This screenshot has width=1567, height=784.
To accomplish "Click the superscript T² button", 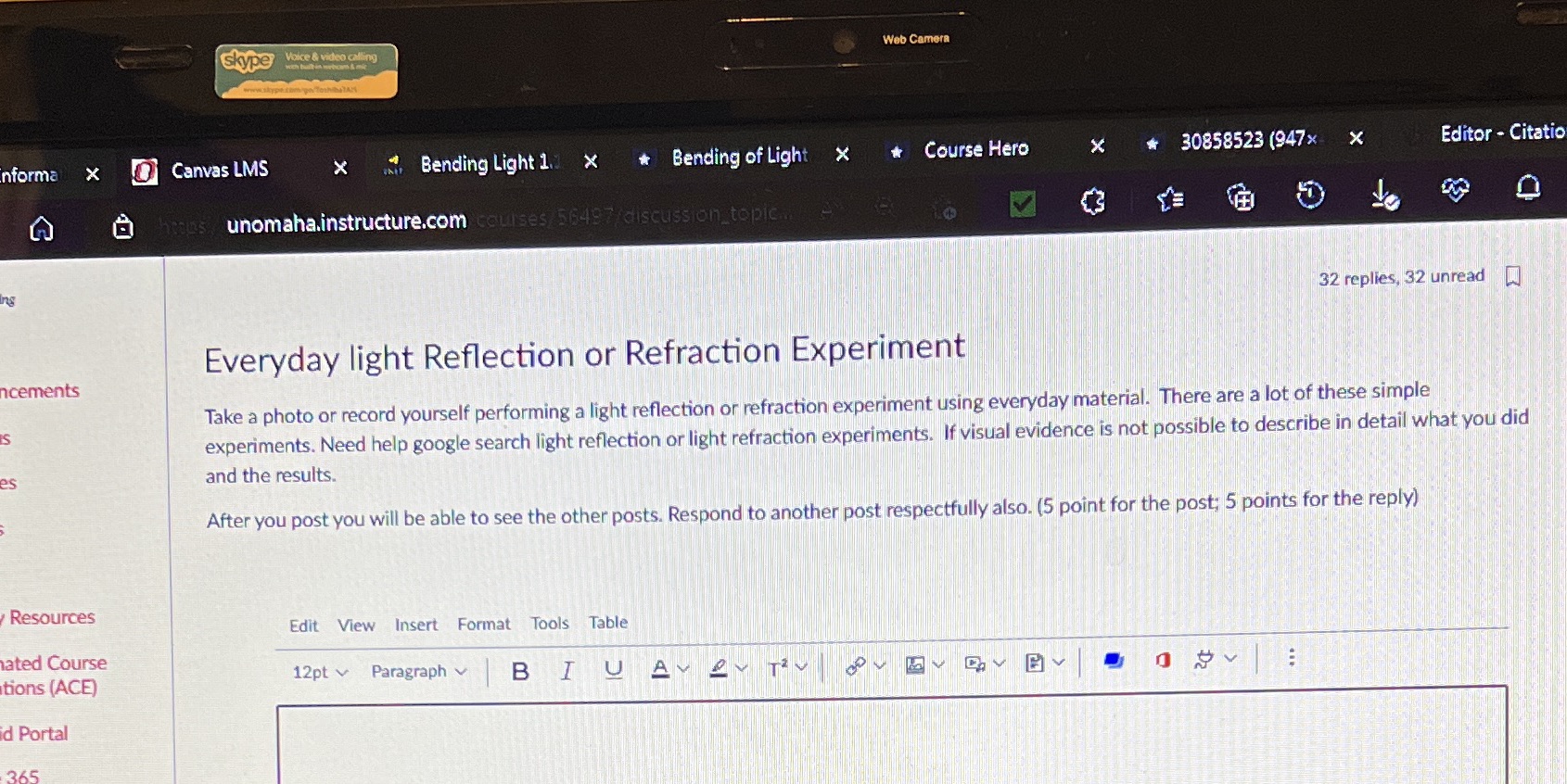I will click(777, 667).
